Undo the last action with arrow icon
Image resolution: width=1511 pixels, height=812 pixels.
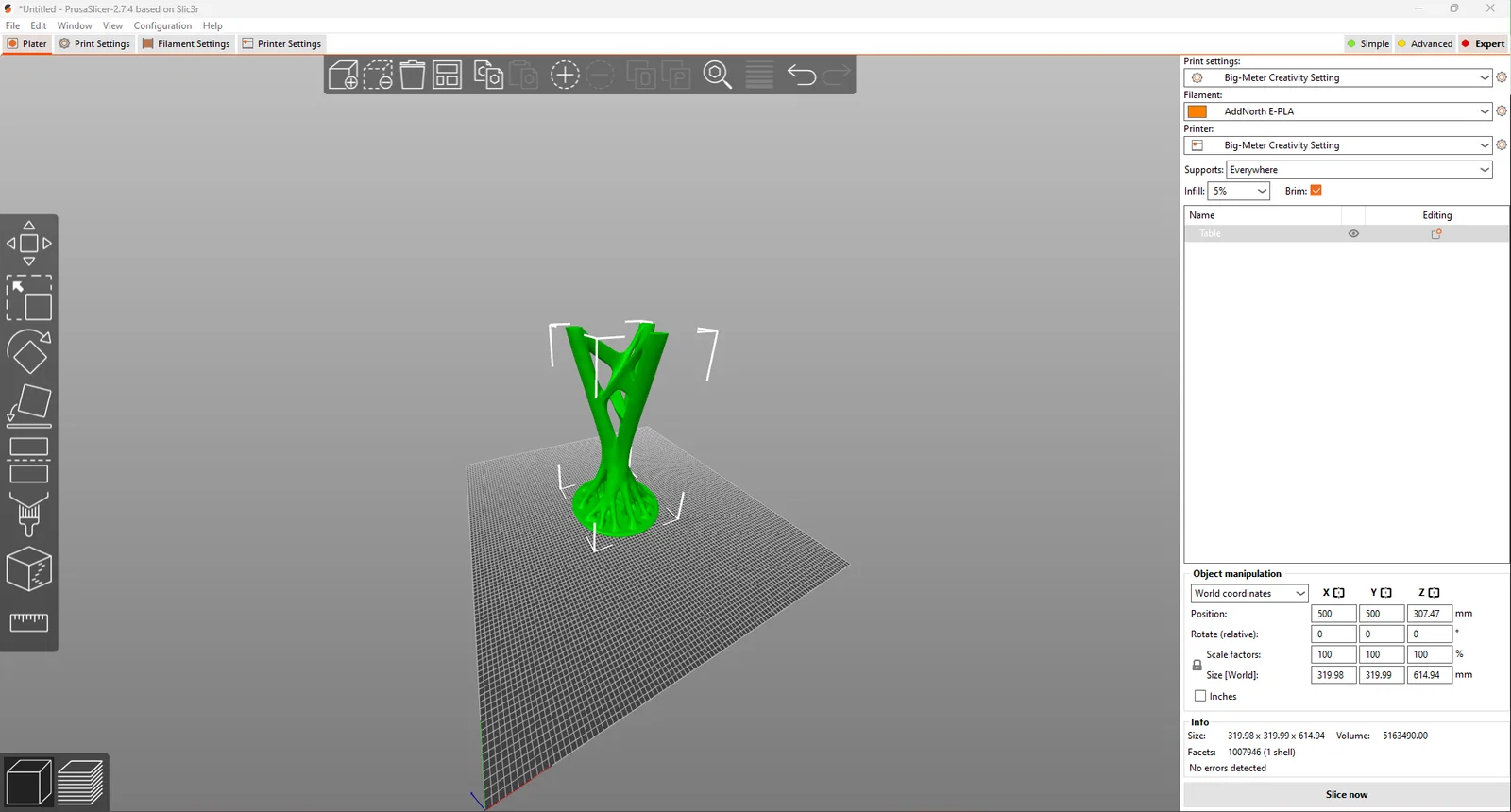click(x=801, y=75)
